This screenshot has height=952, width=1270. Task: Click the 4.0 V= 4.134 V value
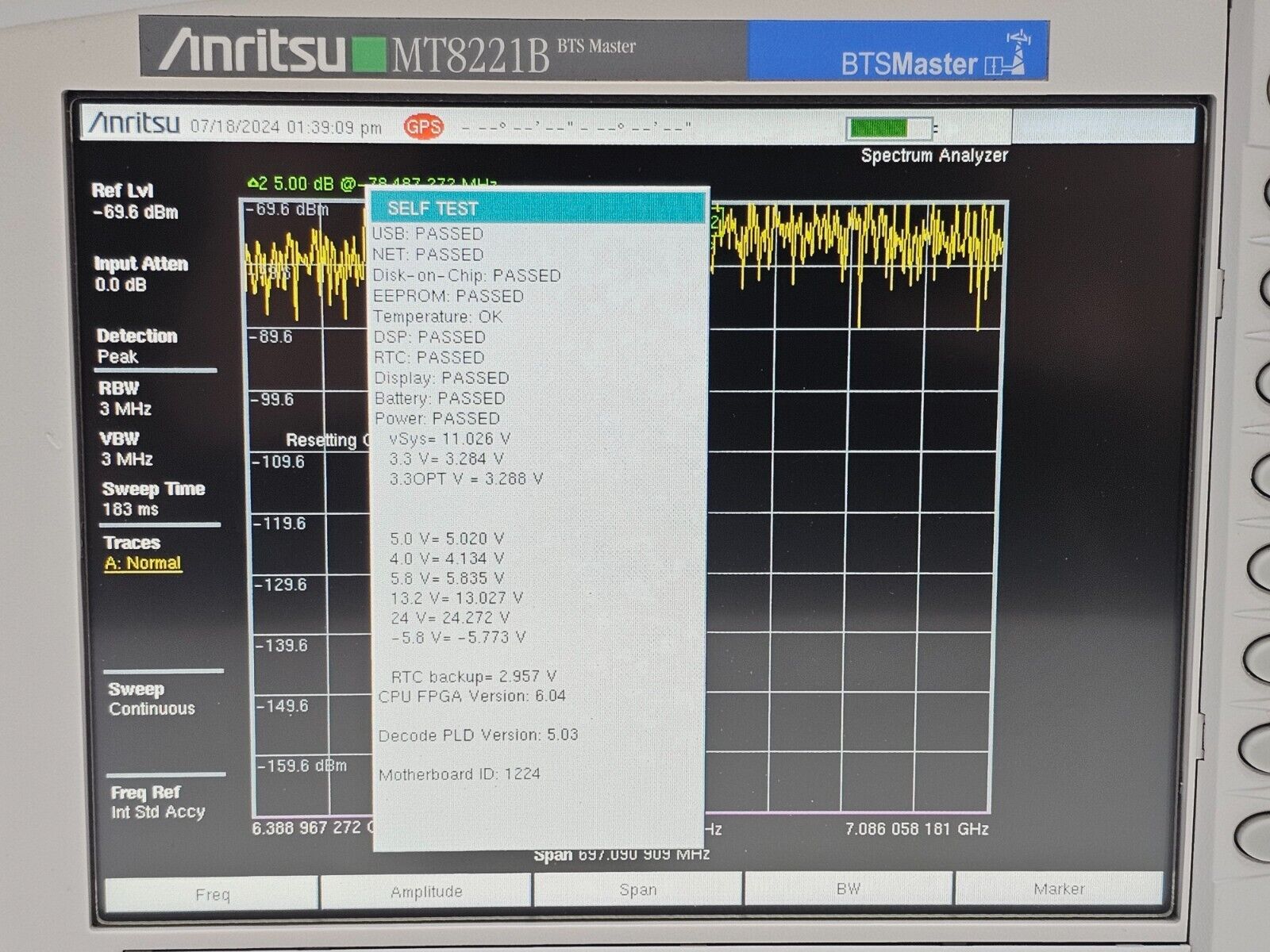tap(447, 559)
